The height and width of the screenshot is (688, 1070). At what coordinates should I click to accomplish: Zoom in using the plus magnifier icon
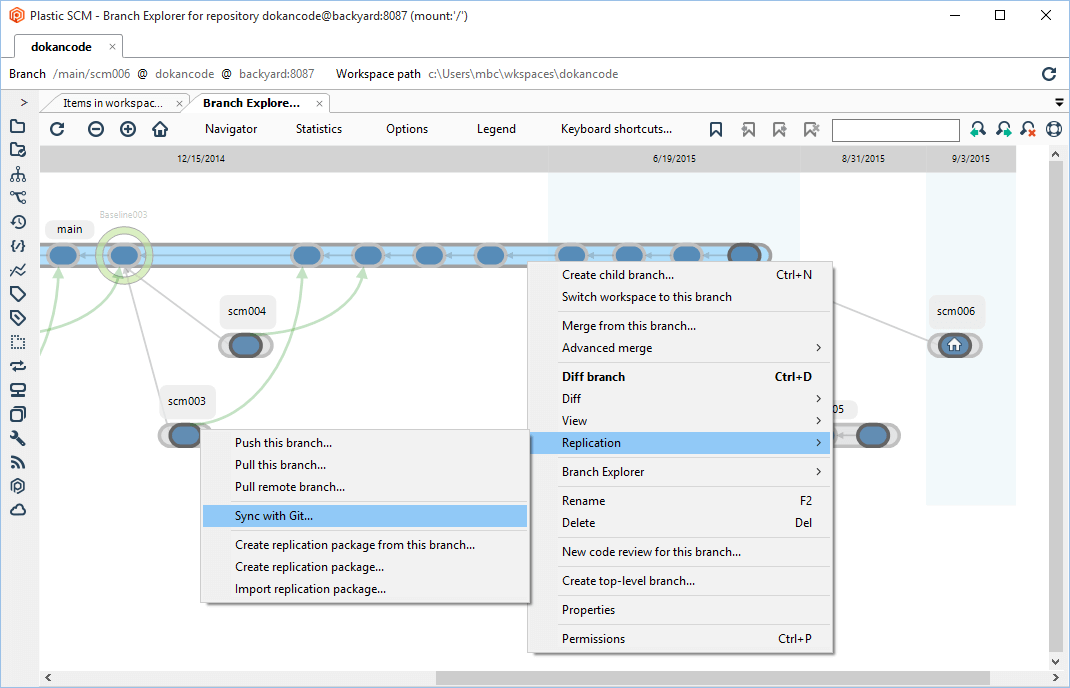128,129
